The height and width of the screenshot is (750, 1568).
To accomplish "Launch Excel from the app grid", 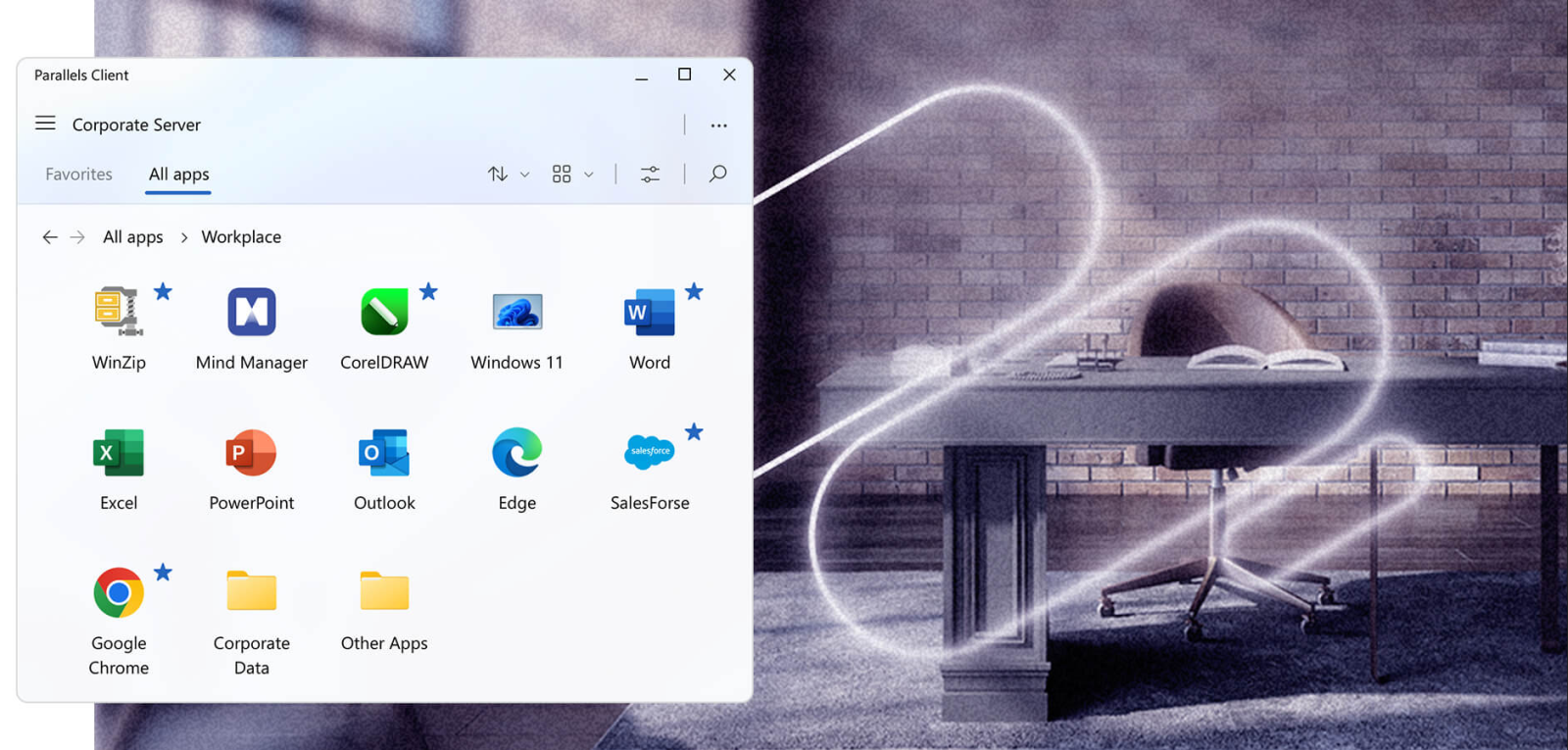I will pos(119,453).
